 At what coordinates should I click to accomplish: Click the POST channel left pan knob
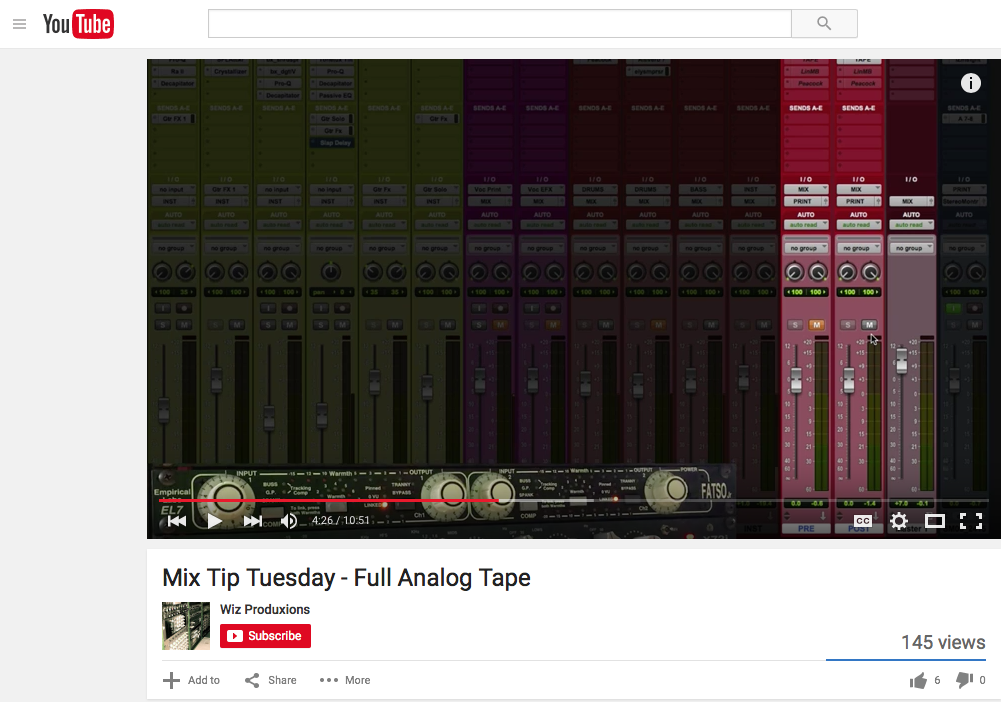(847, 273)
